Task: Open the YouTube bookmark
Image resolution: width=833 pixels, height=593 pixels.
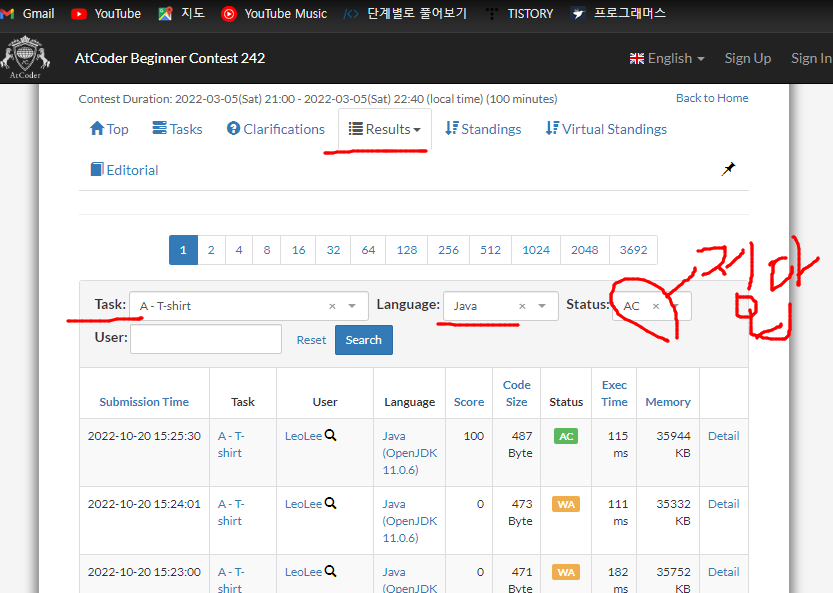Action: click(106, 13)
